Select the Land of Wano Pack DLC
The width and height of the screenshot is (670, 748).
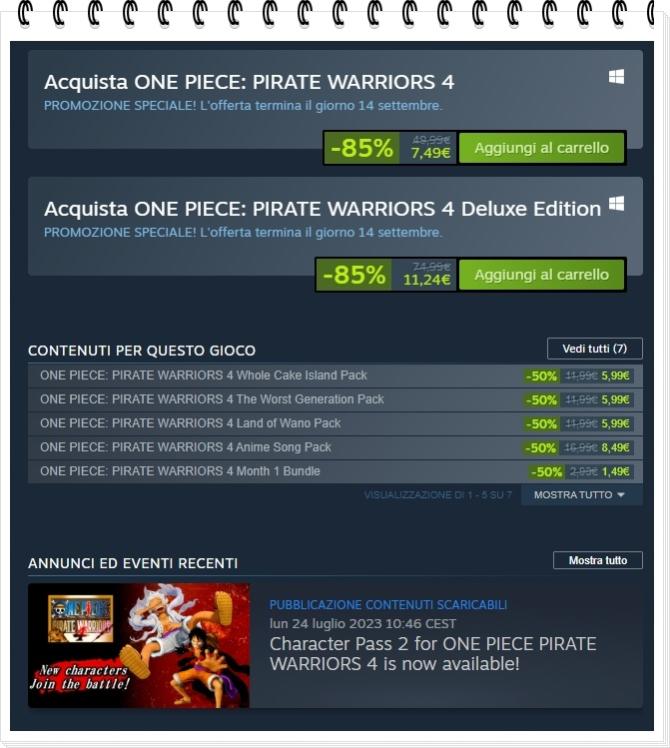[335, 424]
